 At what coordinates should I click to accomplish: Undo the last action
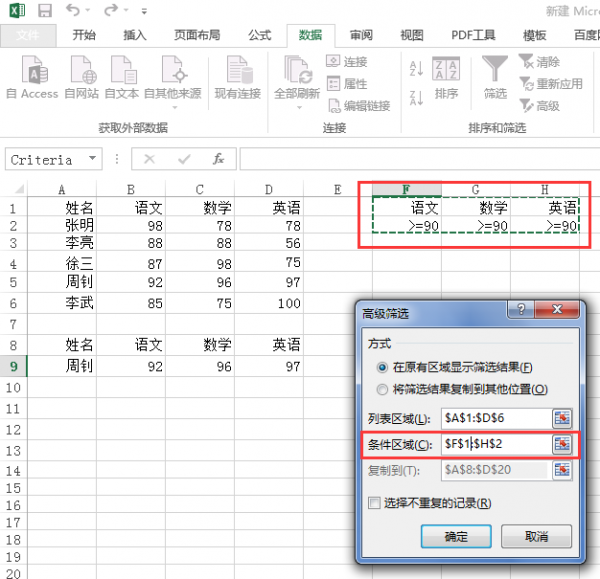[x=72, y=10]
